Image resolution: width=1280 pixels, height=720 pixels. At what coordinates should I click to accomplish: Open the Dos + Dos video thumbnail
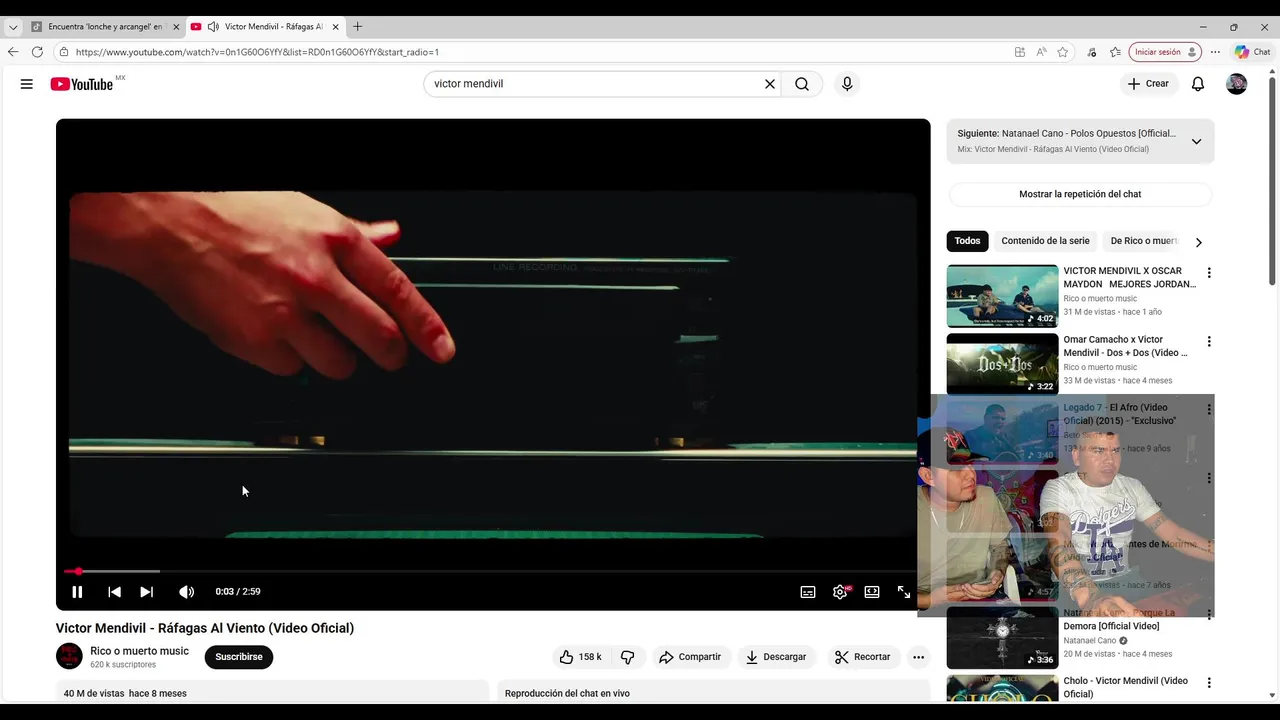click(1002, 364)
